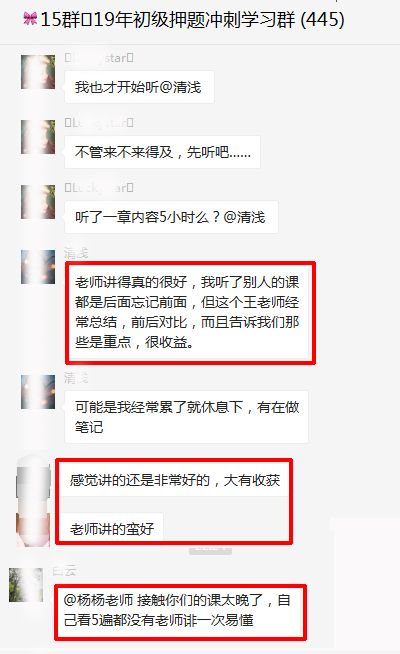Click the sender name 清浅 above '老师讲得真的很好'
Image resolution: width=400 pixels, height=654 pixels.
click(x=76, y=253)
